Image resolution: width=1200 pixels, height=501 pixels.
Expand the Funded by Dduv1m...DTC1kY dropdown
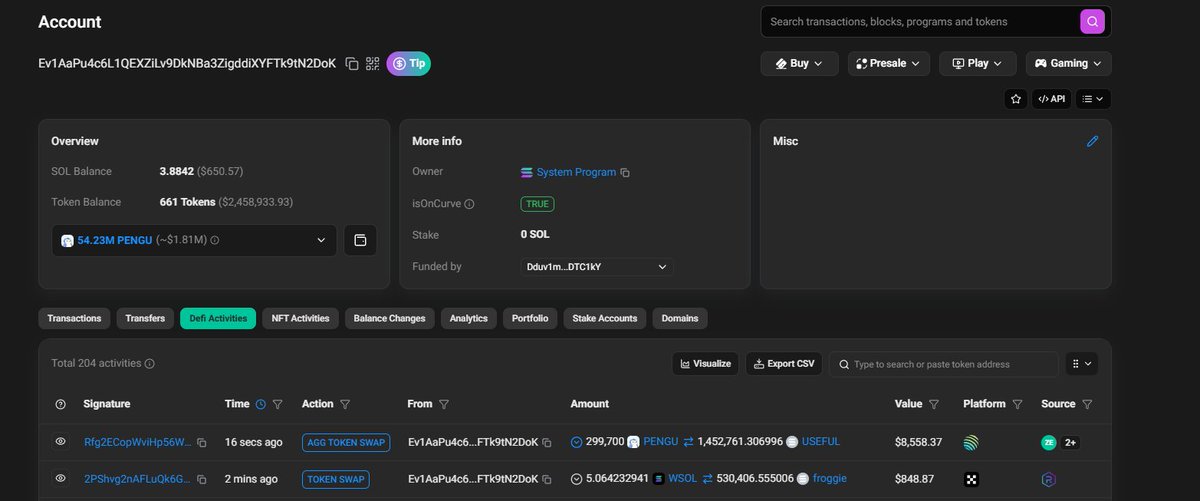596,267
